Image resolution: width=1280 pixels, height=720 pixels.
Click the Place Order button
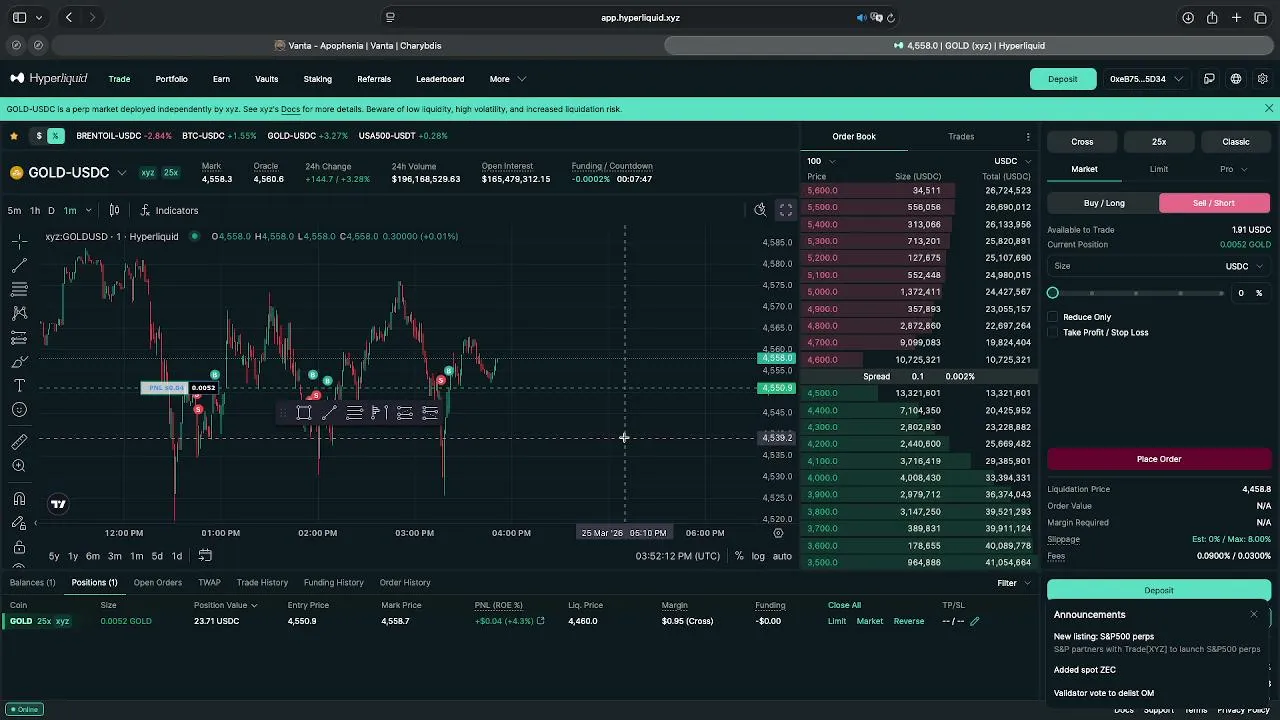(x=1159, y=459)
